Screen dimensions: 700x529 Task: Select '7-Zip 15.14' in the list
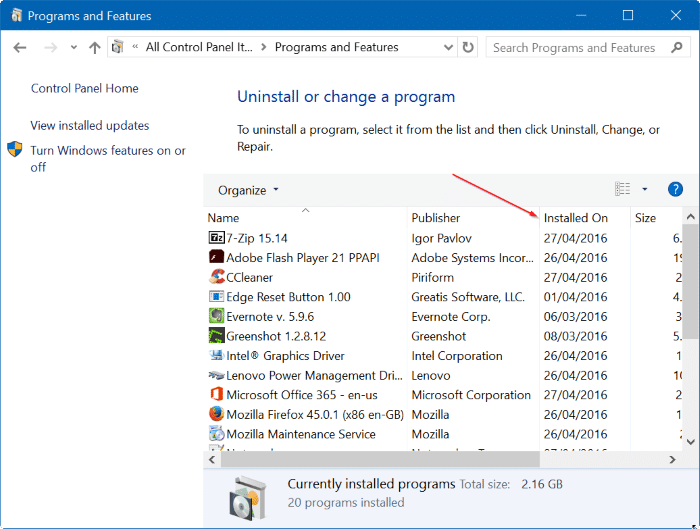point(257,238)
